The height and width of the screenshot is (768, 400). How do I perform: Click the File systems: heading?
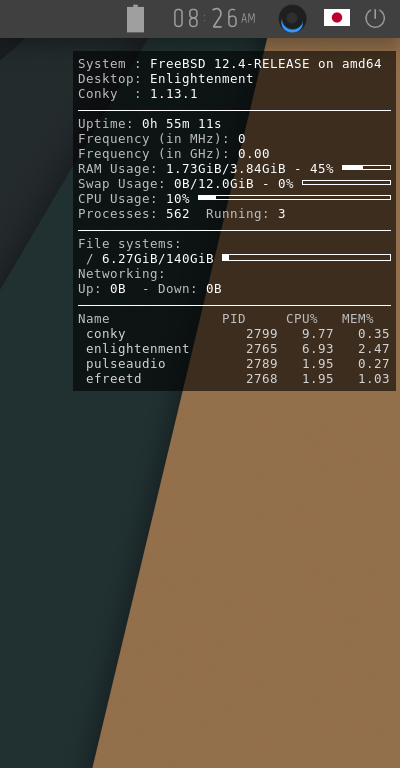(130, 244)
